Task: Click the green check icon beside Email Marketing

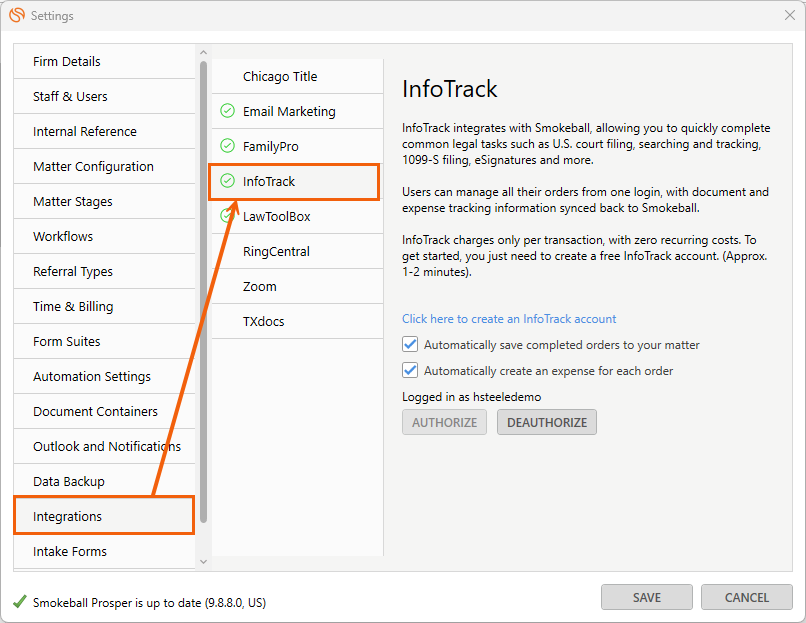Action: pyautogui.click(x=227, y=111)
